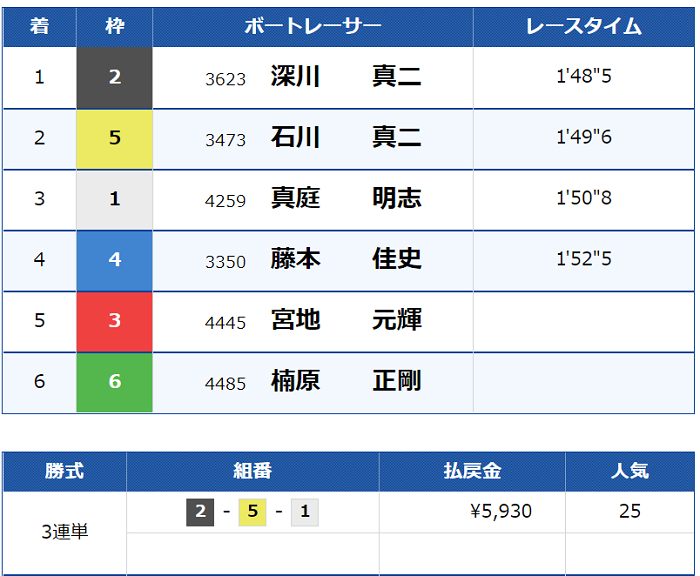Click the yellow 5 in the 組番 combination
Image resolution: width=700 pixels, height=576 pixels.
[252, 513]
